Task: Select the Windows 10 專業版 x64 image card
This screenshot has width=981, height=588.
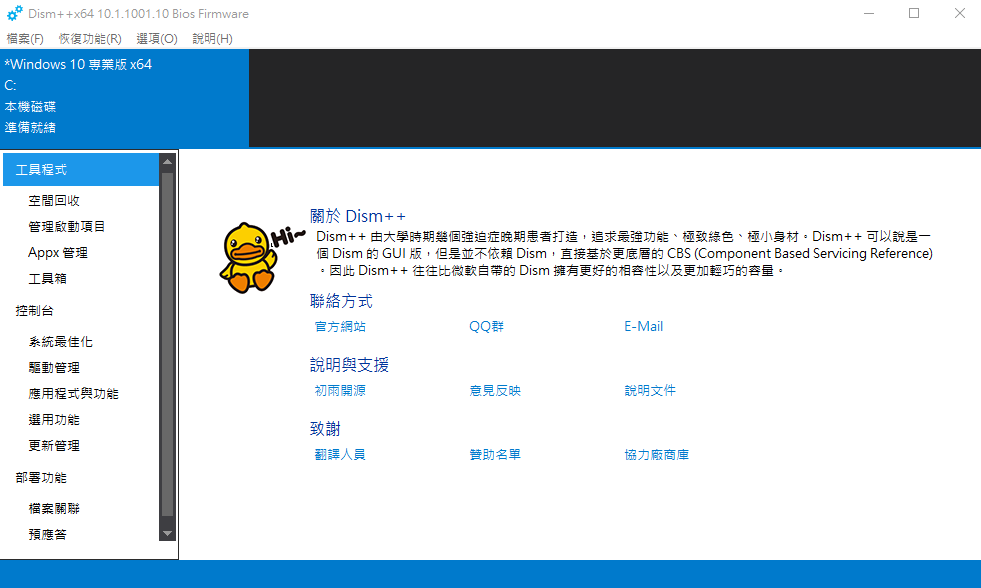Action: [x=124, y=97]
